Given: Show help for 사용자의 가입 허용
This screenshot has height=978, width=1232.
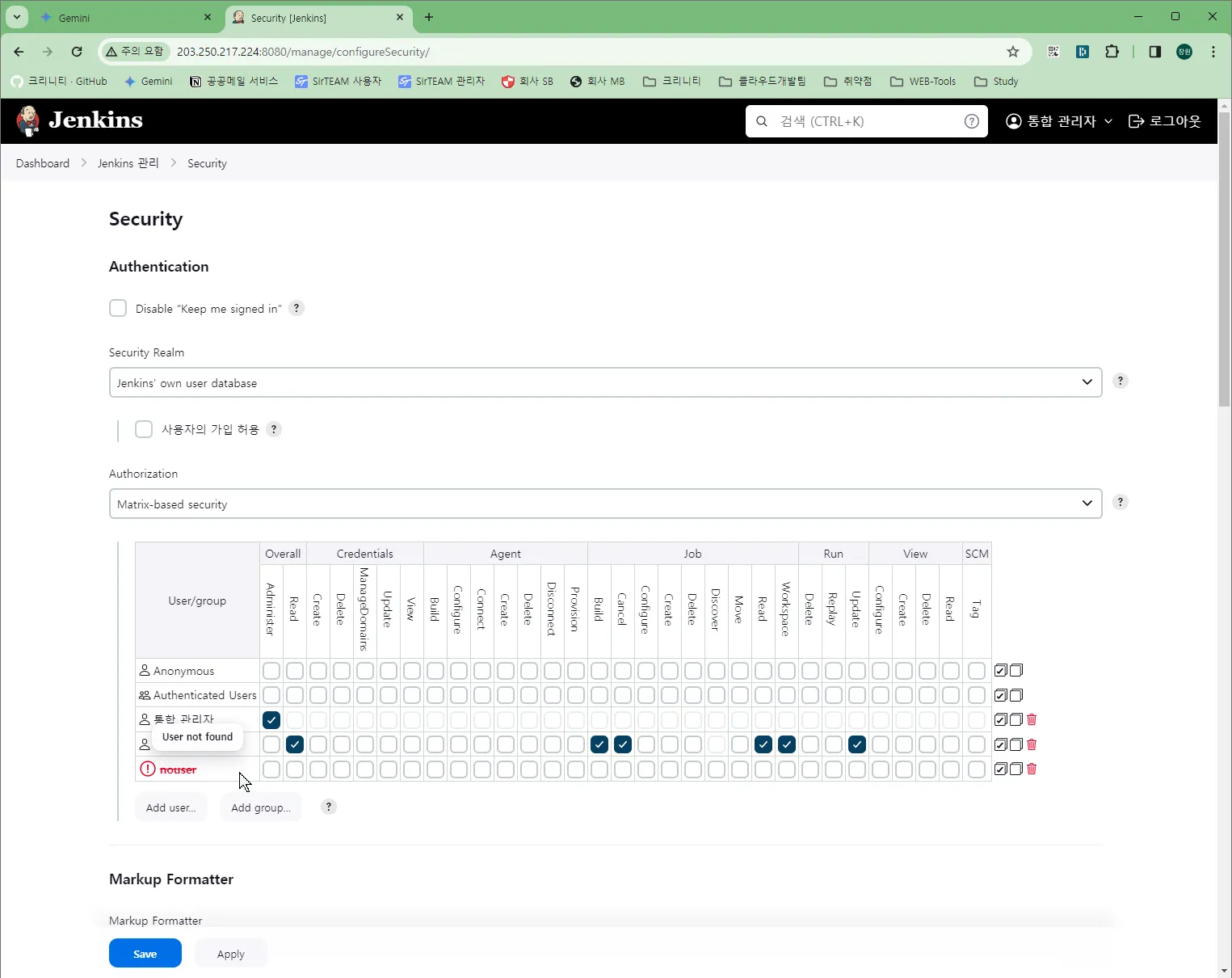Looking at the screenshot, I should pos(274,429).
